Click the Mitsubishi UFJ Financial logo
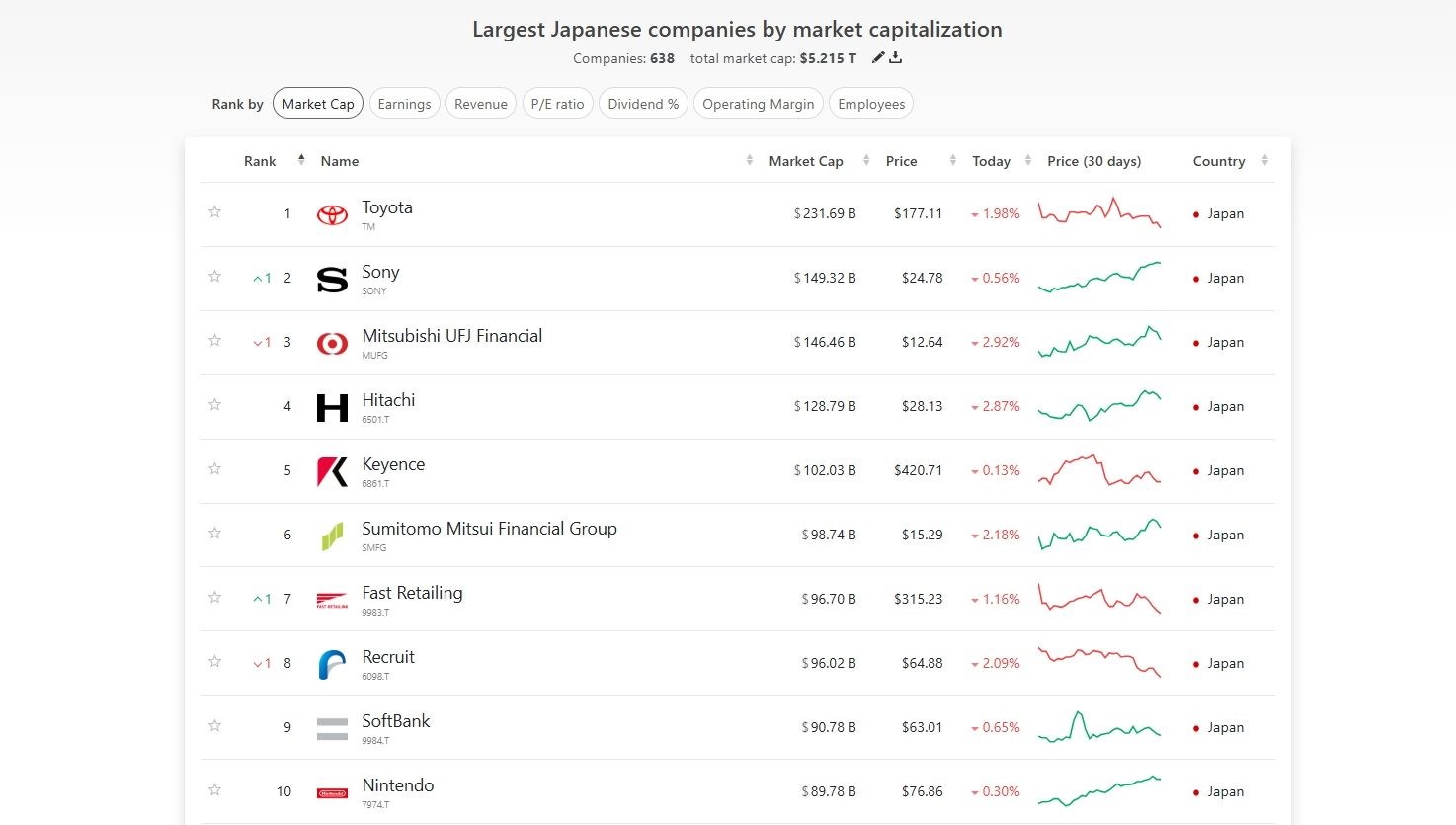Screen dimensions: 1456x825 tap(332, 343)
